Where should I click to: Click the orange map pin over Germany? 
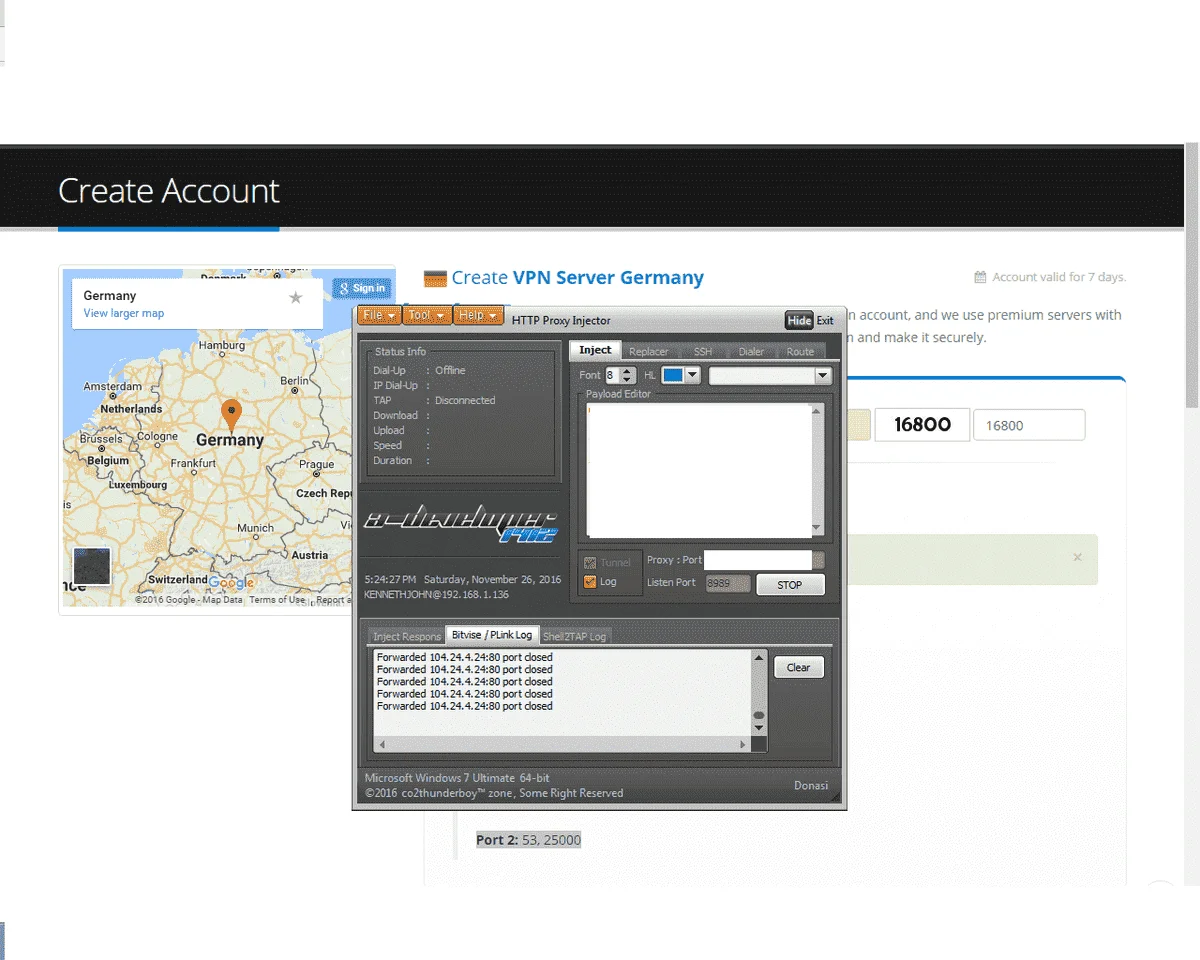(x=231, y=415)
